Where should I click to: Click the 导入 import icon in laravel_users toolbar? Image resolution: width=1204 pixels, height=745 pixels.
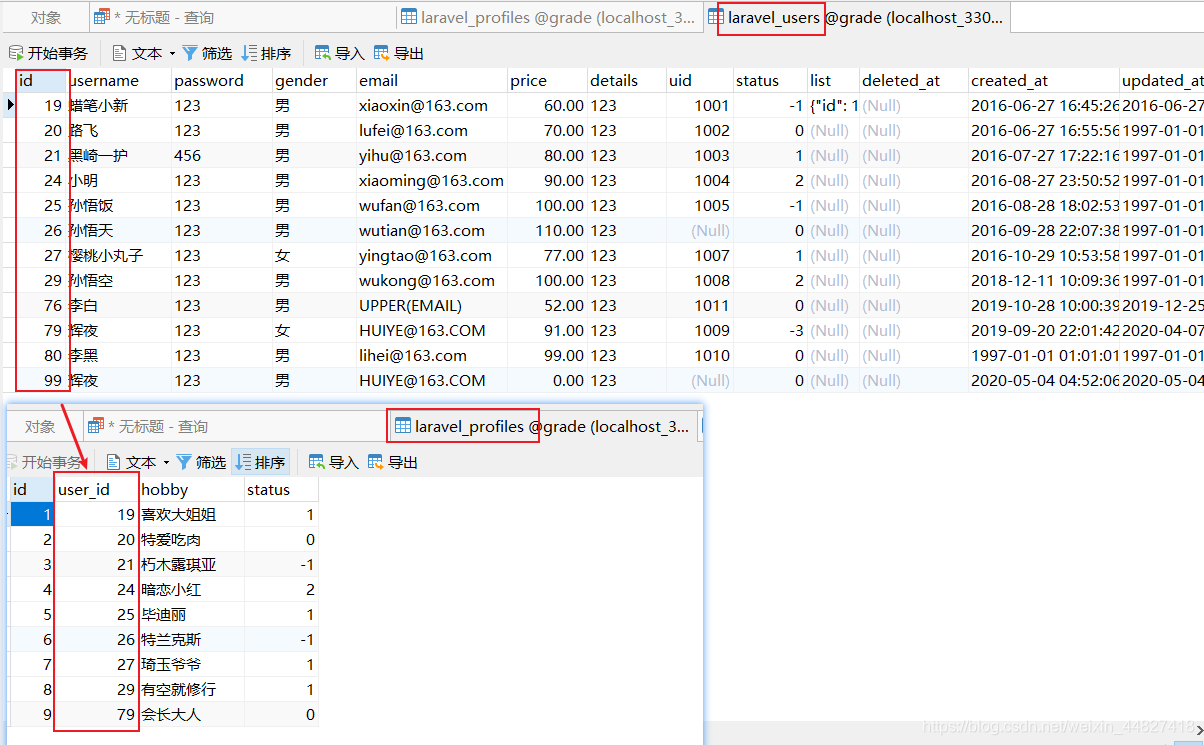(323, 53)
